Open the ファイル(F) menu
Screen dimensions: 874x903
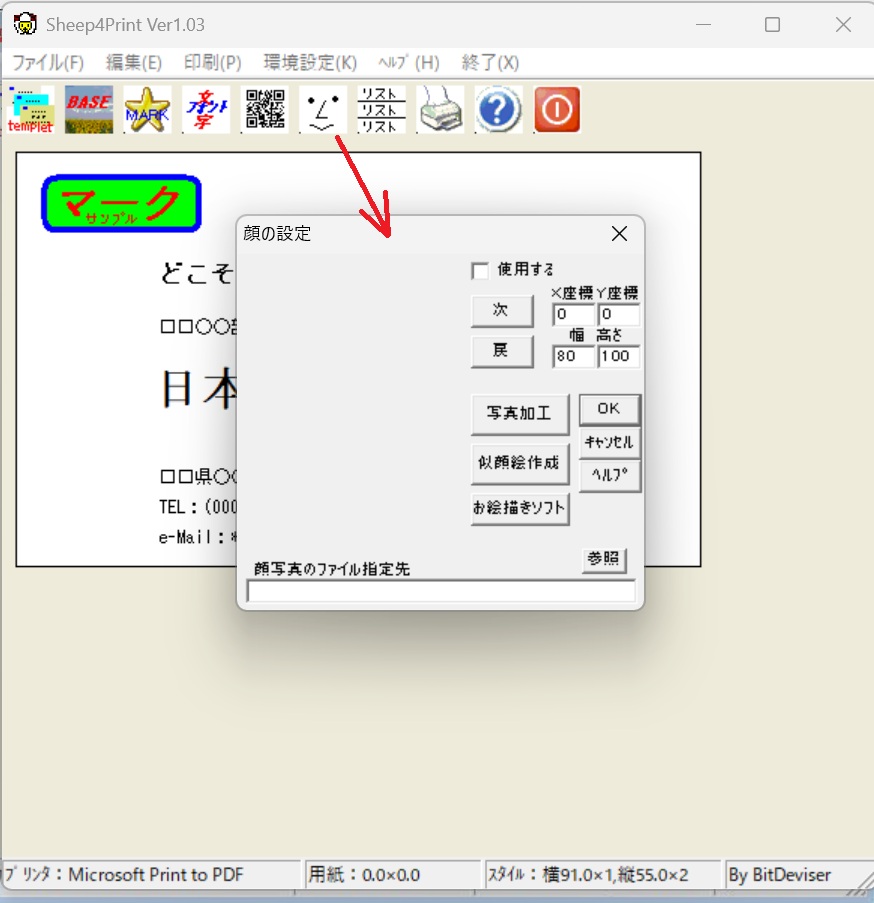click(x=48, y=62)
